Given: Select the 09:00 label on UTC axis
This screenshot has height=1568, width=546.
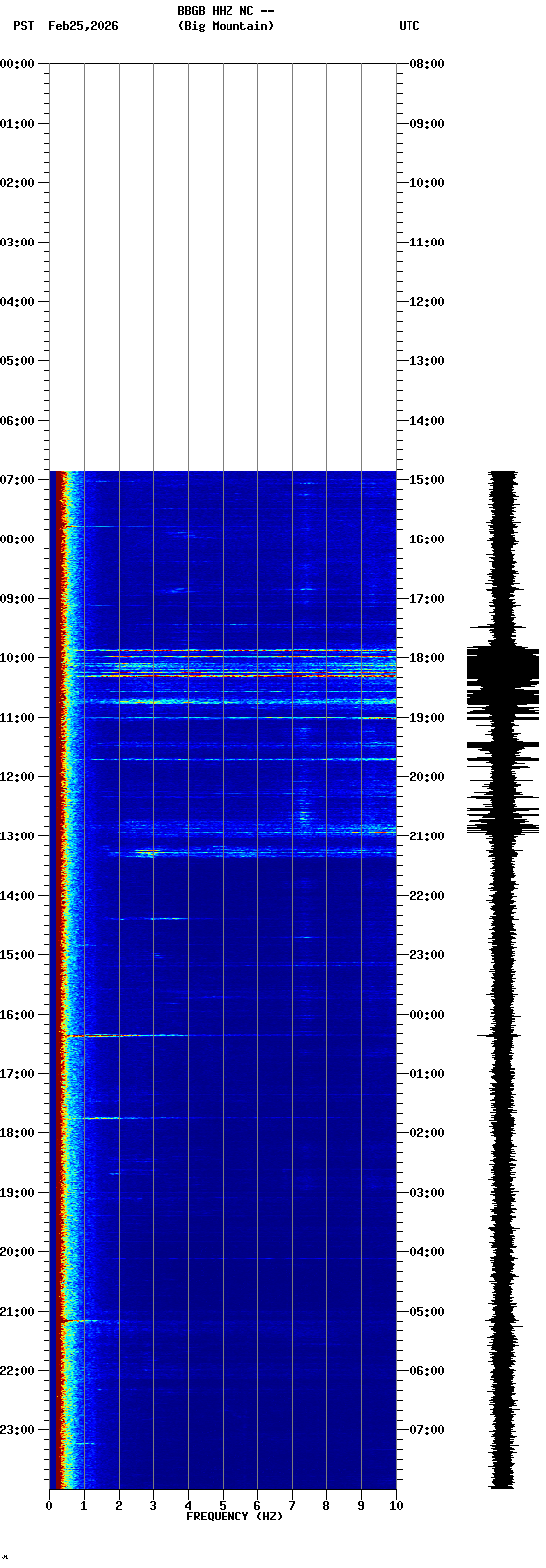Looking at the screenshot, I should (427, 124).
